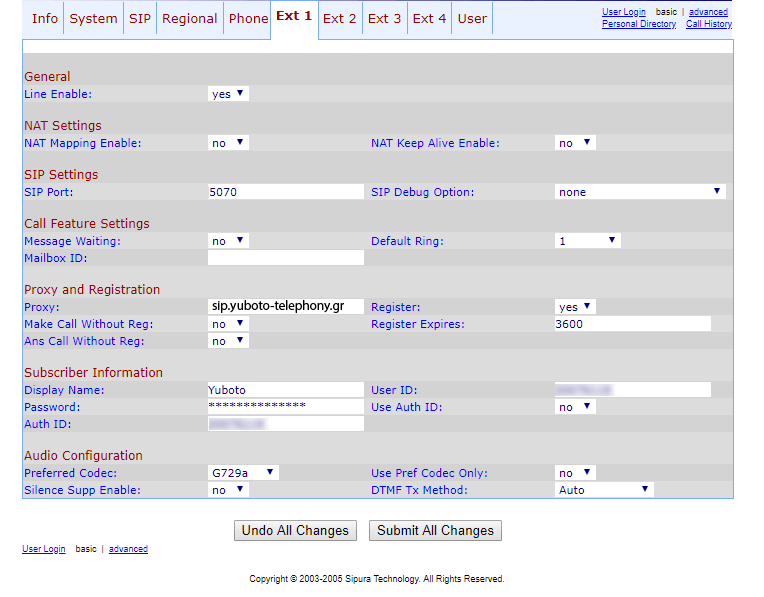The height and width of the screenshot is (597, 764).
Task: Click the top-right advanced view link
Action: pos(708,12)
